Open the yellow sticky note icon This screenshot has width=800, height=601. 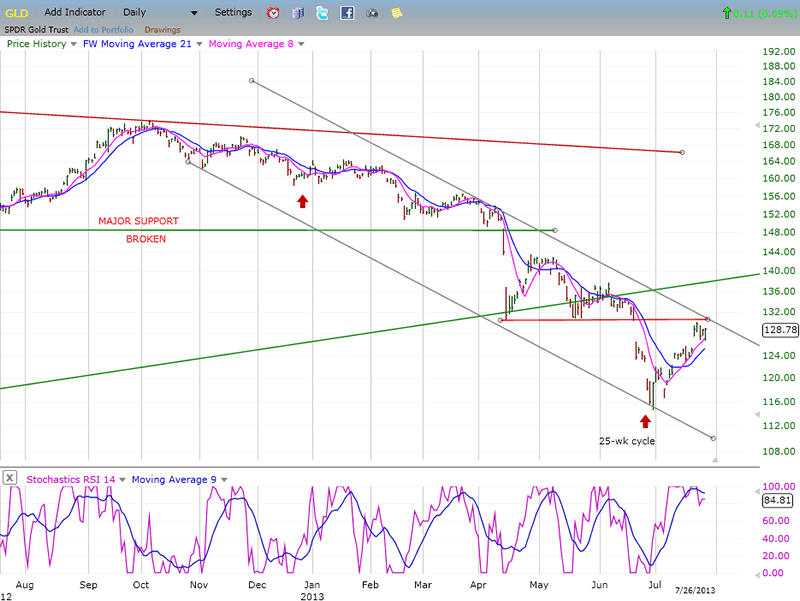pos(397,13)
